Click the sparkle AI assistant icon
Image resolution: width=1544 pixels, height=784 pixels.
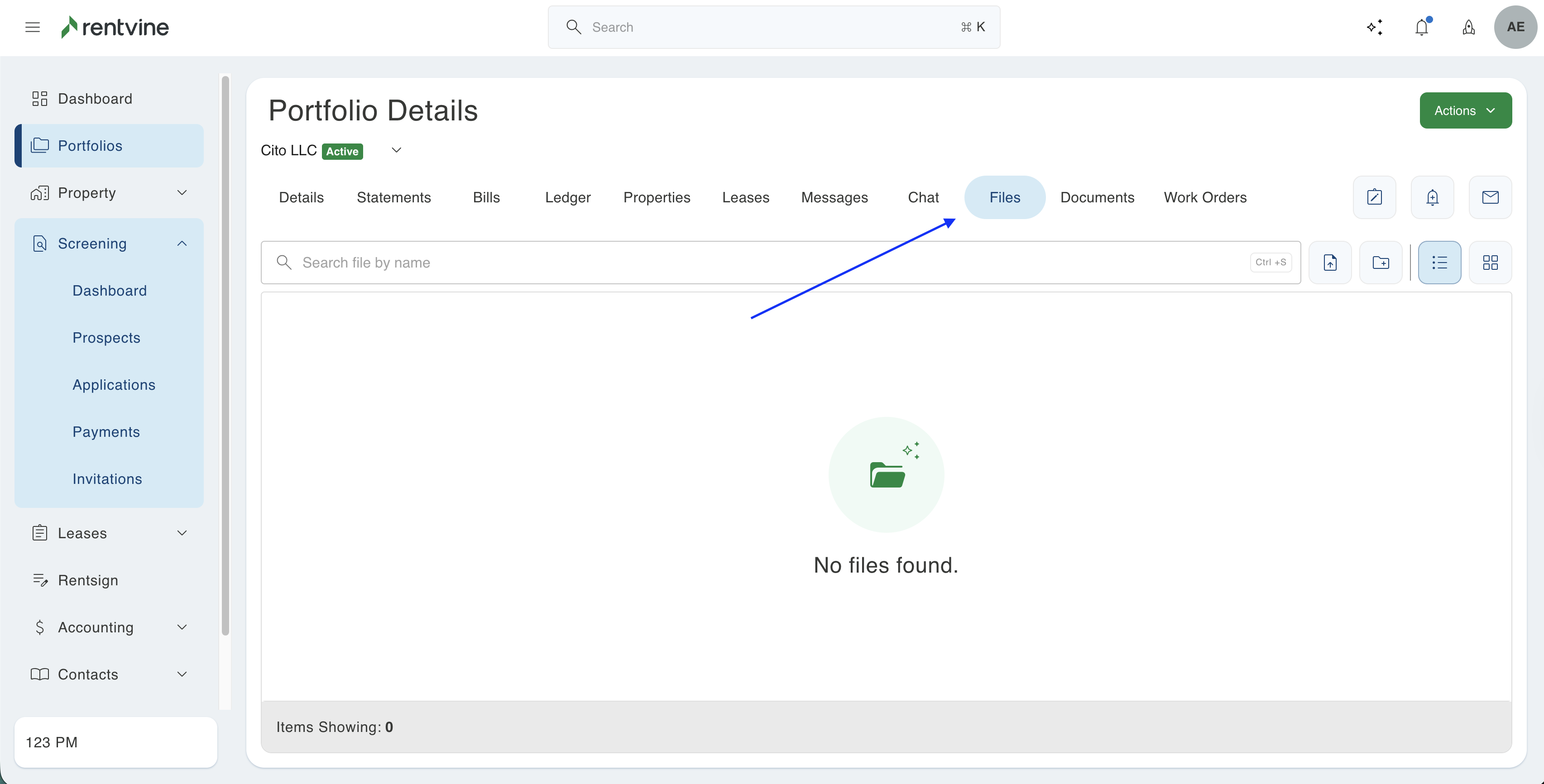pos(1374,27)
